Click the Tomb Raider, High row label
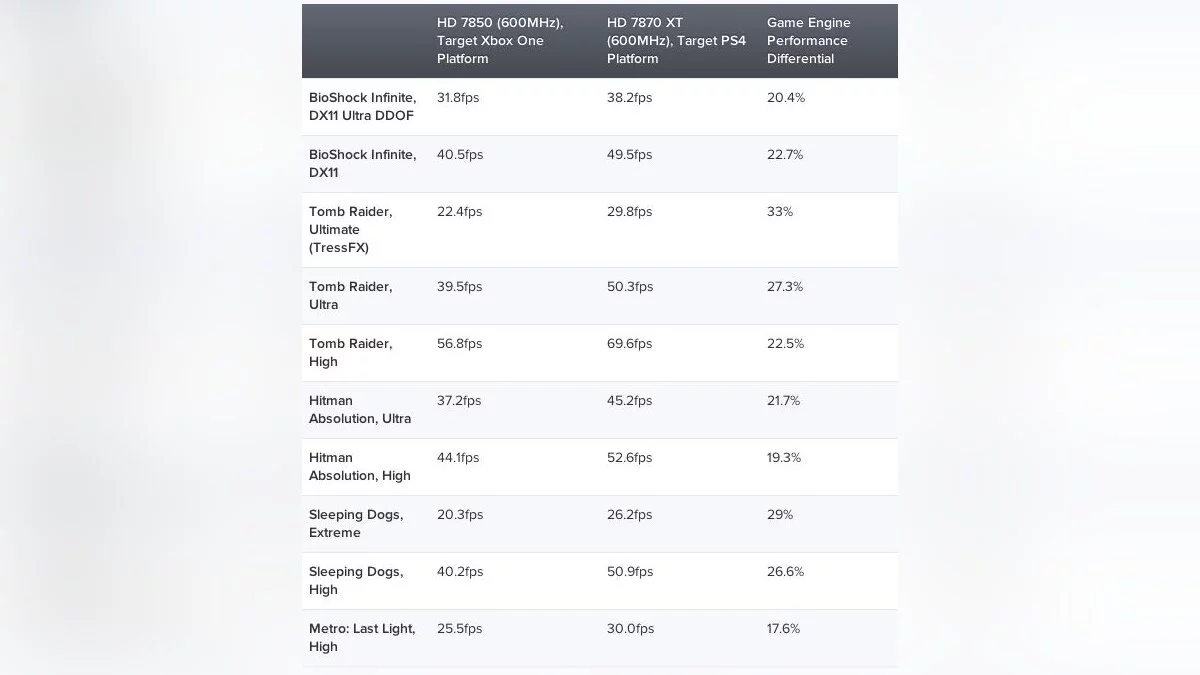This screenshot has width=1200, height=675. (x=350, y=353)
